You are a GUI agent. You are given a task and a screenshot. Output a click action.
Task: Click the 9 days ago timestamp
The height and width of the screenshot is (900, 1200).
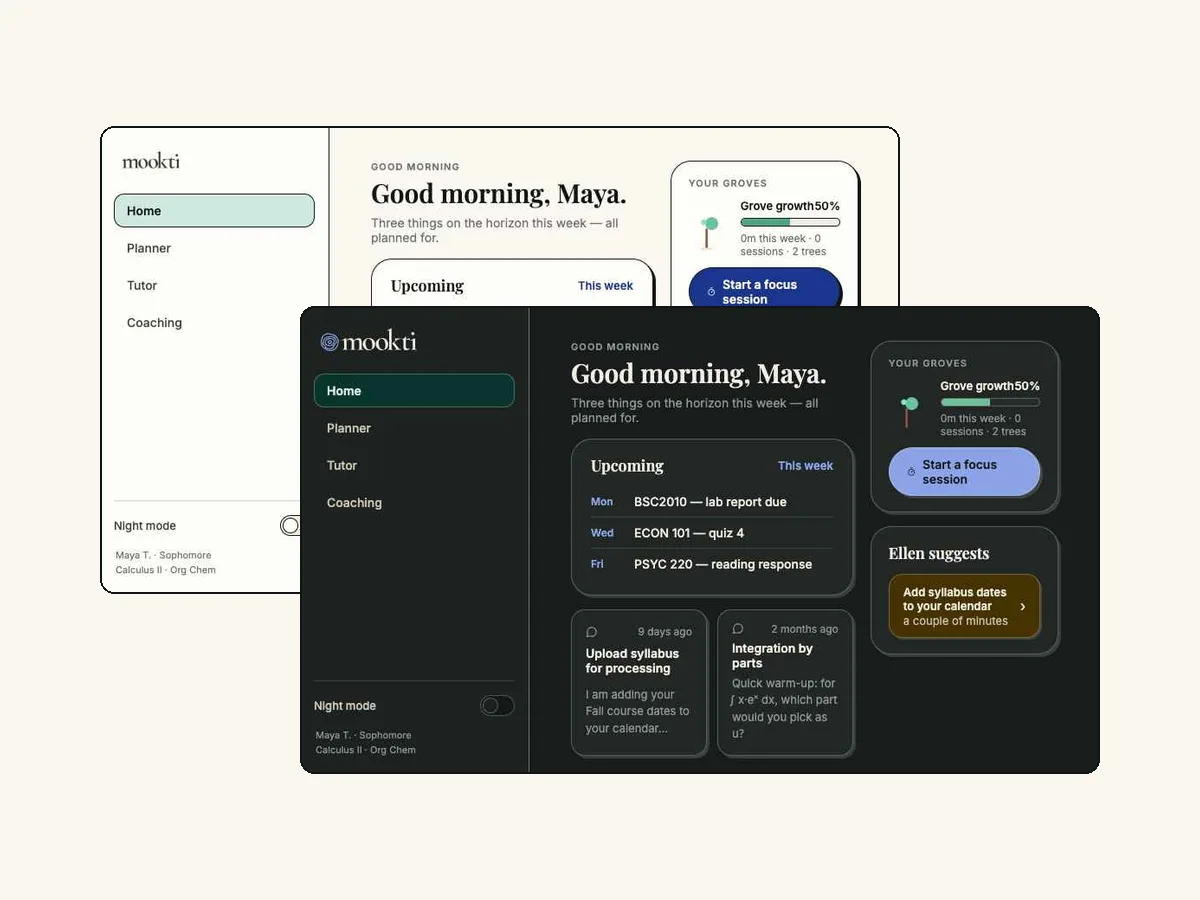pyautogui.click(x=665, y=632)
